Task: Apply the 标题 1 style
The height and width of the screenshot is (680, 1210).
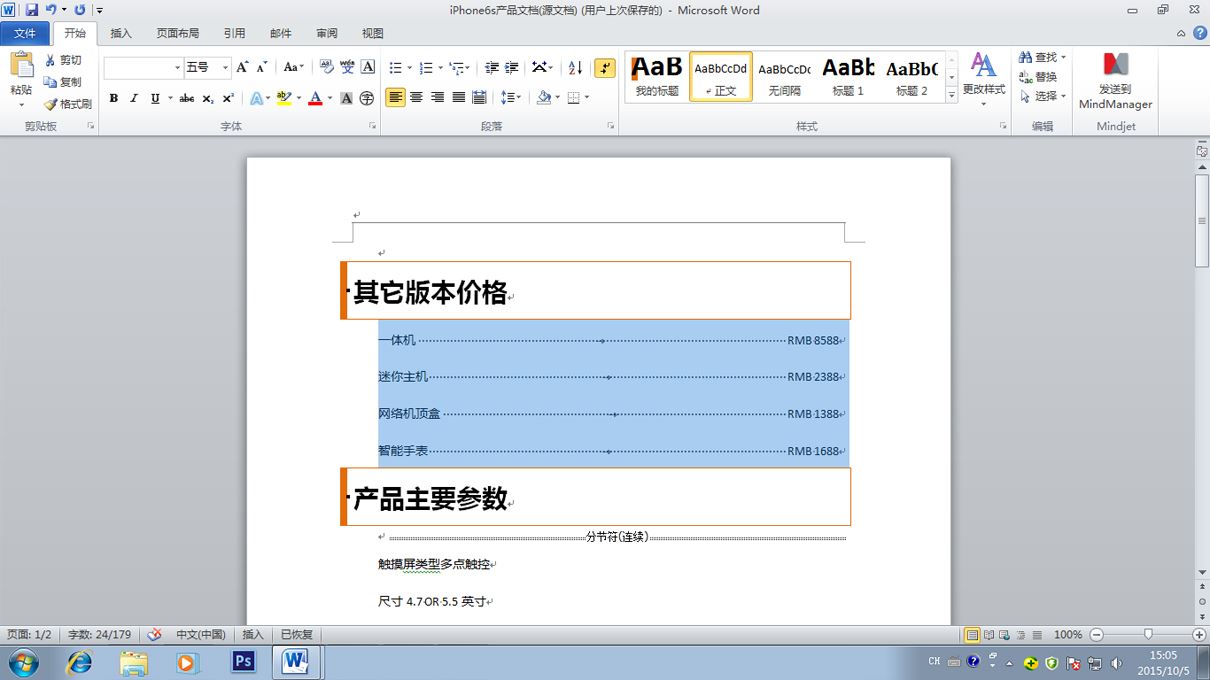Action: coord(848,77)
